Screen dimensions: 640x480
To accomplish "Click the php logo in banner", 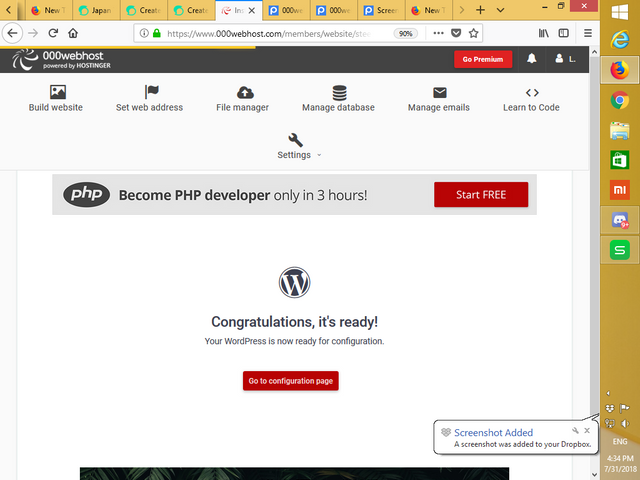I will (x=86, y=194).
